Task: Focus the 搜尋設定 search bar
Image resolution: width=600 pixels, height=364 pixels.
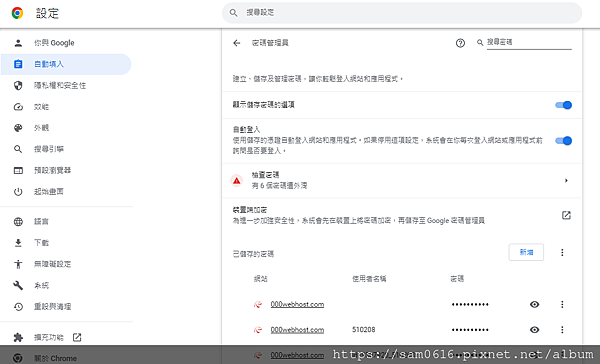Action: point(402,13)
